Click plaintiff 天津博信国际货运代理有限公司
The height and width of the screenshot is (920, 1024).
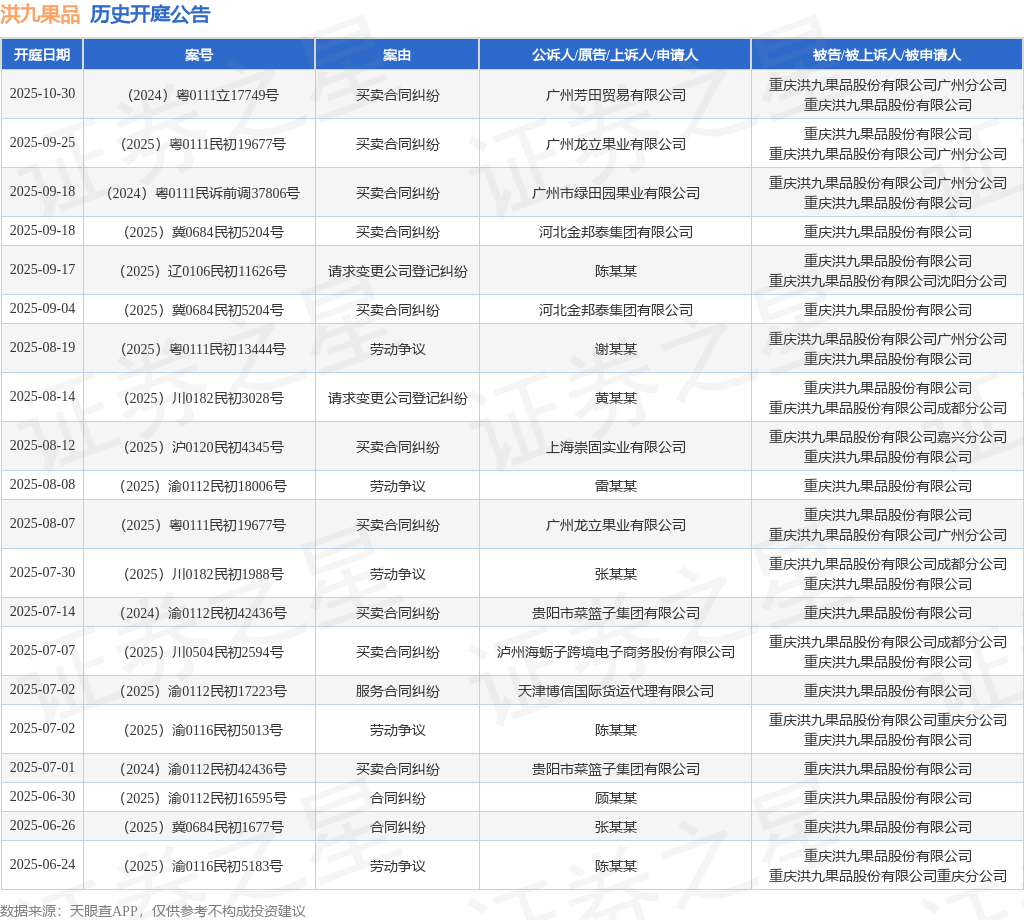[616, 691]
